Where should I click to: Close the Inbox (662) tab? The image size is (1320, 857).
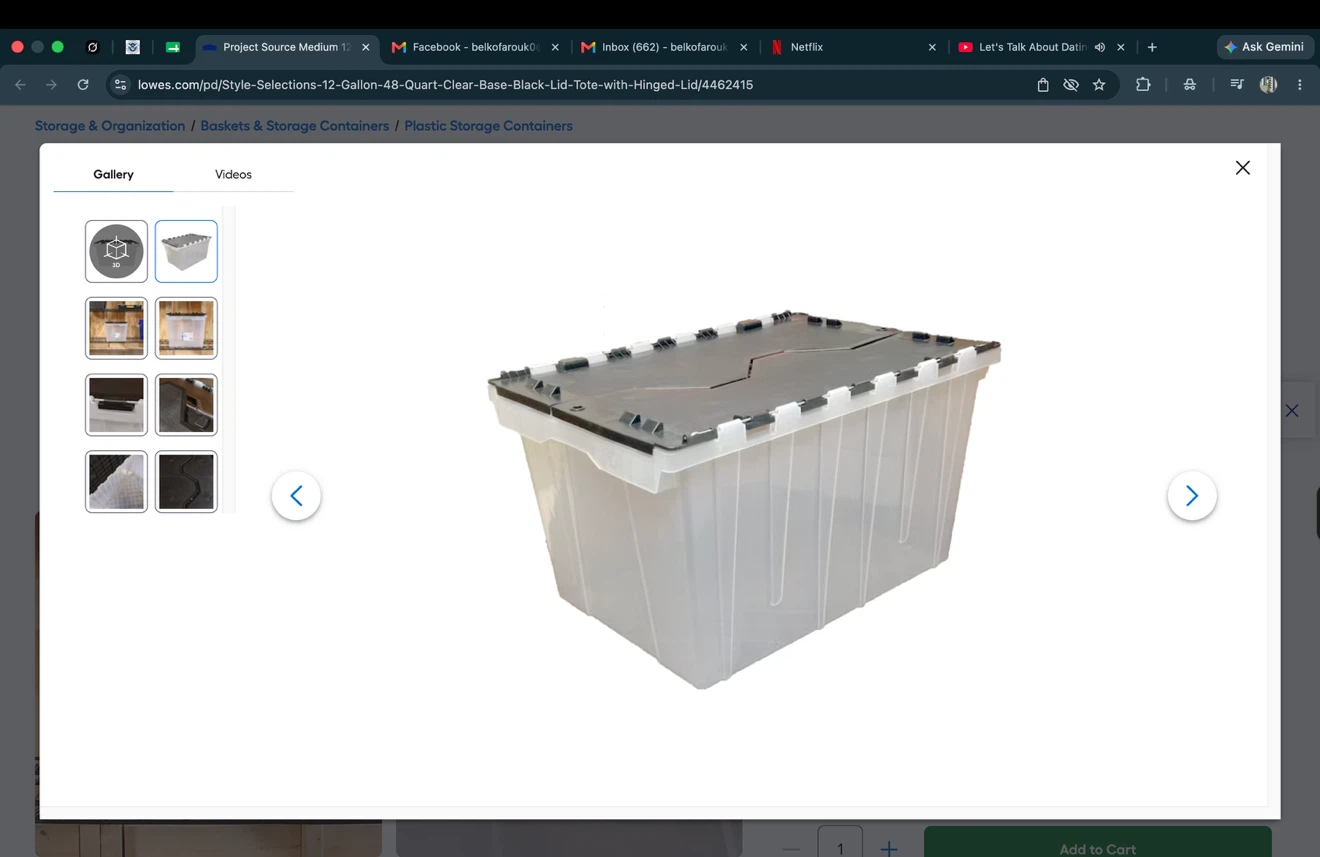(x=743, y=47)
